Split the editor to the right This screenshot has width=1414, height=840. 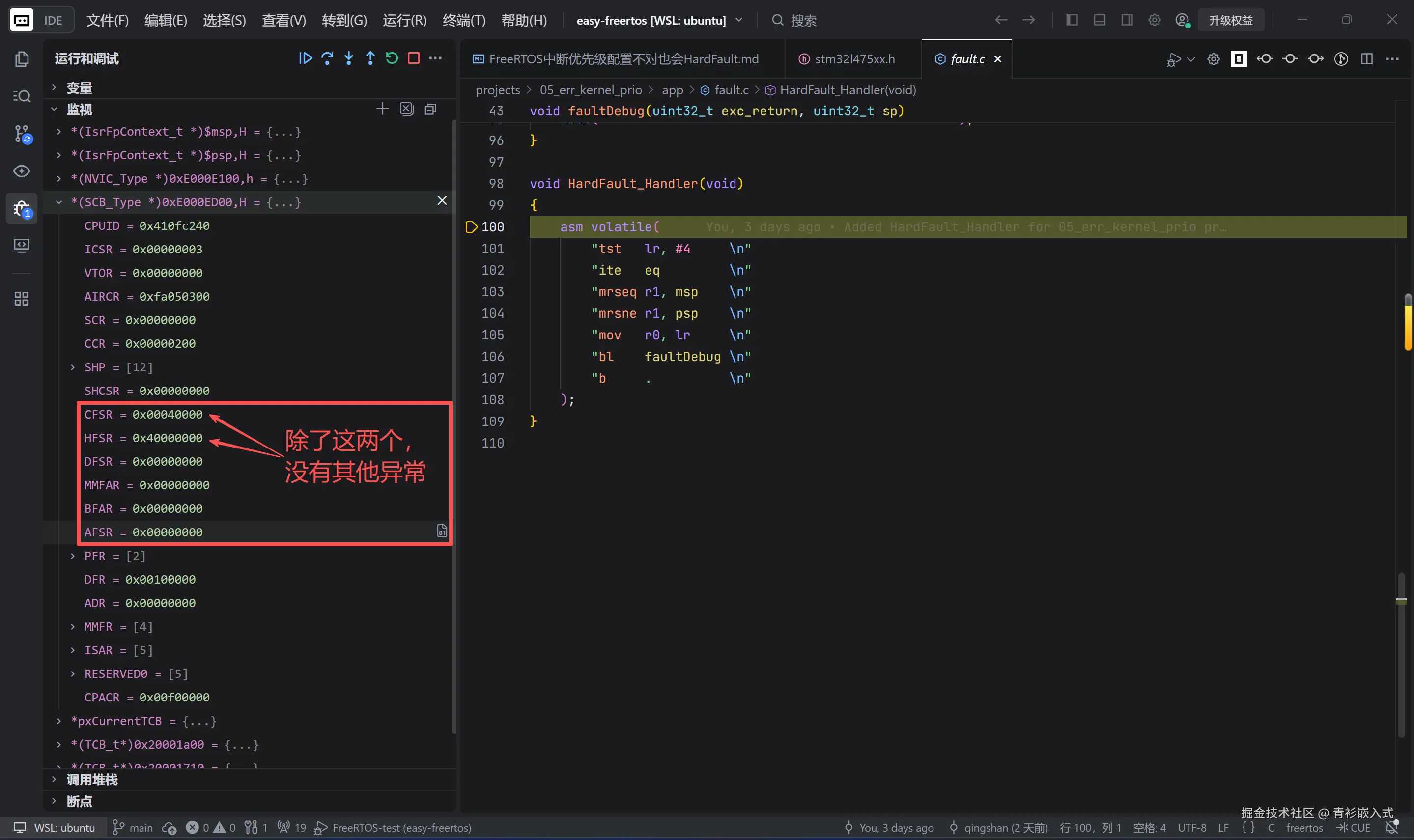1366,59
